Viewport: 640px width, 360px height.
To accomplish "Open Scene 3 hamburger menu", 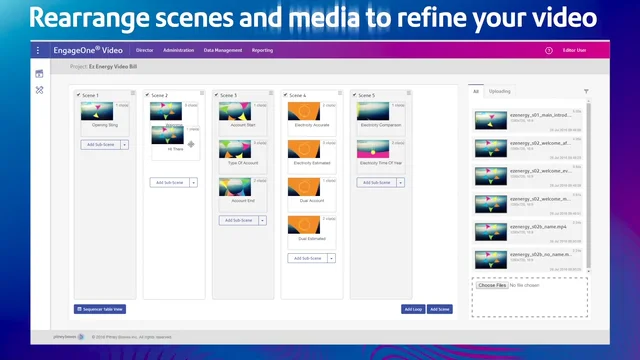I will coord(271,93).
